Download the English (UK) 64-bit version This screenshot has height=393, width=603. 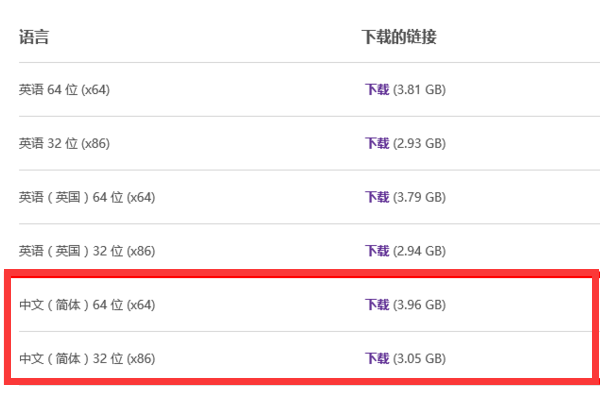[x=377, y=197]
